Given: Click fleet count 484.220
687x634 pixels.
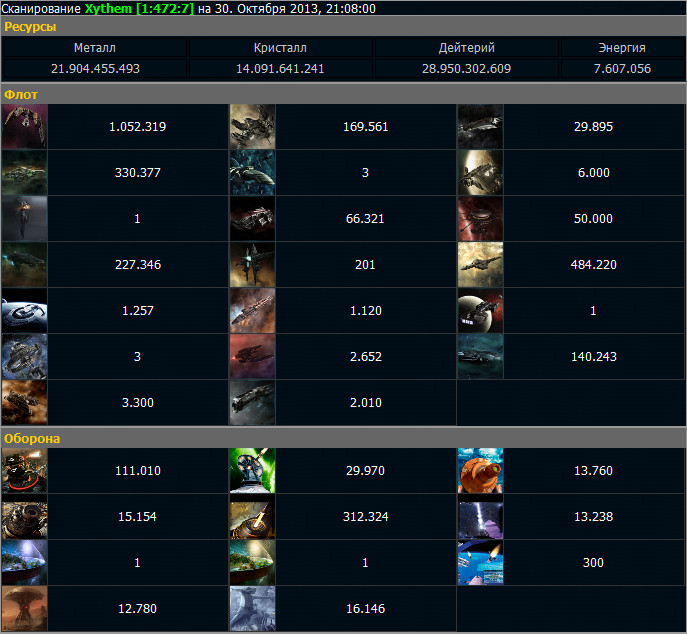Looking at the screenshot, I should (594, 265).
